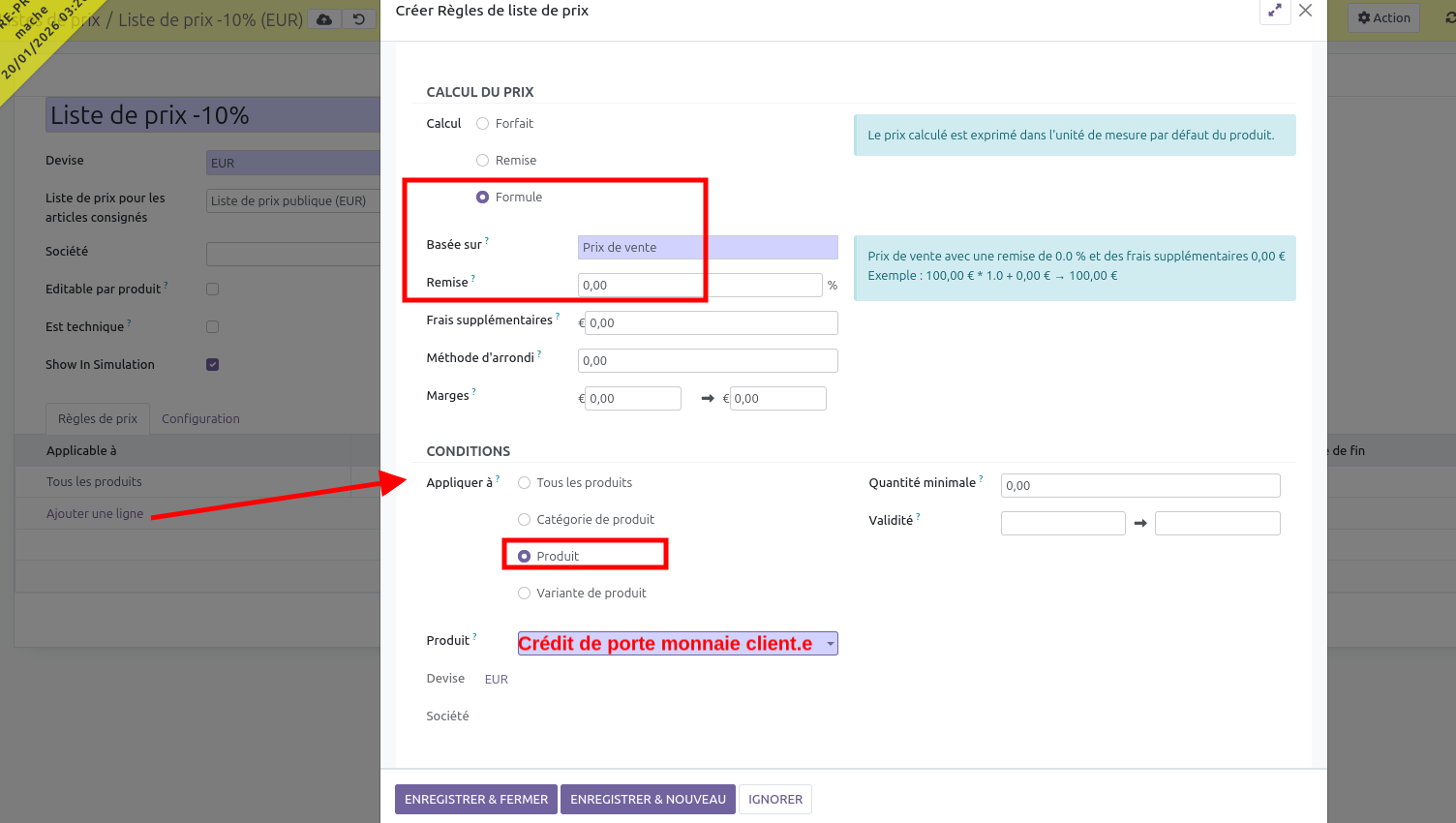Viewport: 1456px width, 823px height.
Task: Switch to the Configuration tab
Action: tap(200, 419)
